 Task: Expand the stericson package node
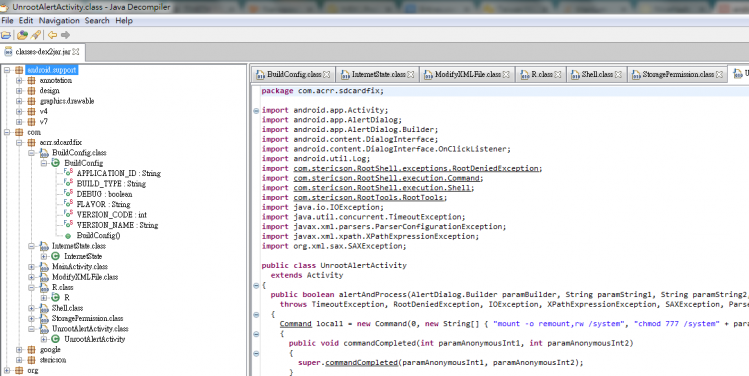(19, 360)
